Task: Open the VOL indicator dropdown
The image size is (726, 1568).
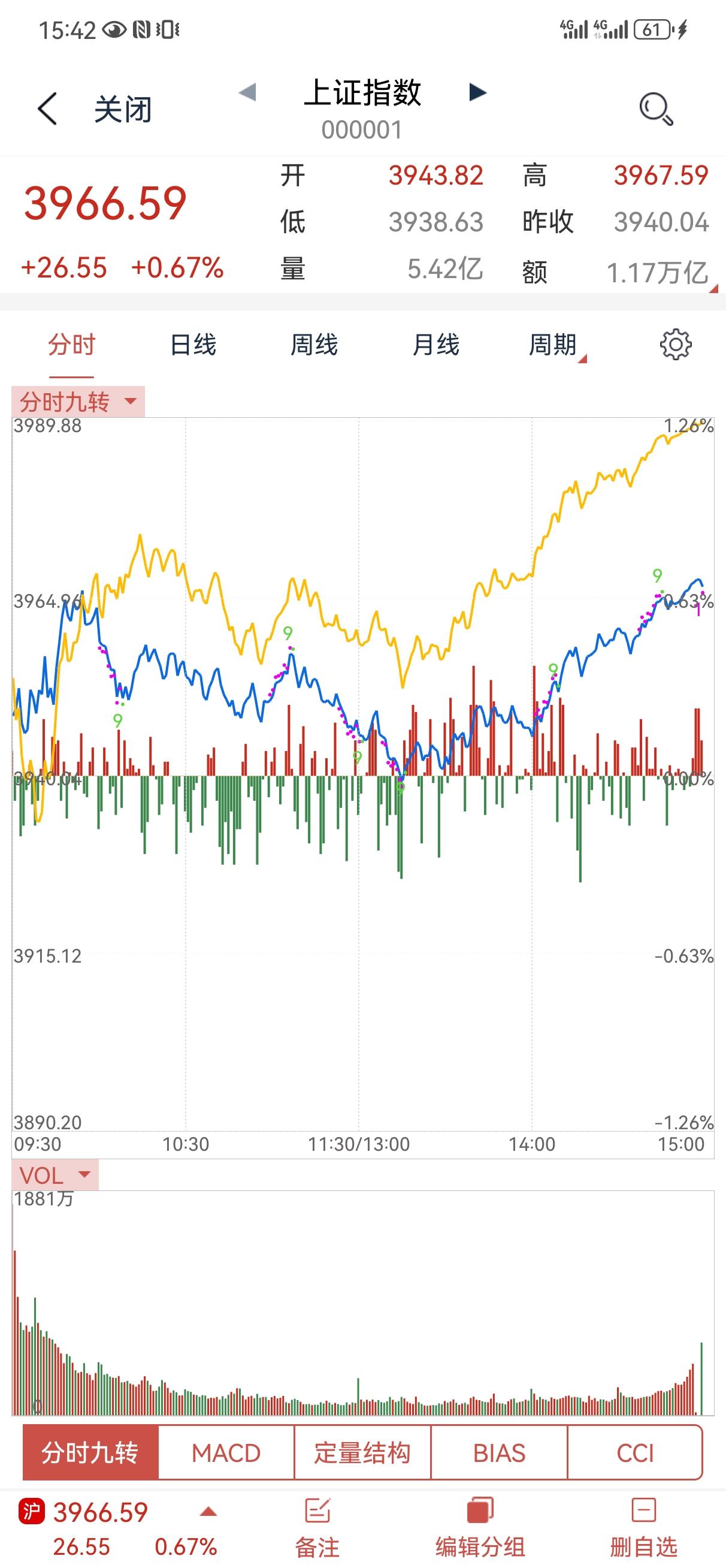Action: tap(55, 1175)
